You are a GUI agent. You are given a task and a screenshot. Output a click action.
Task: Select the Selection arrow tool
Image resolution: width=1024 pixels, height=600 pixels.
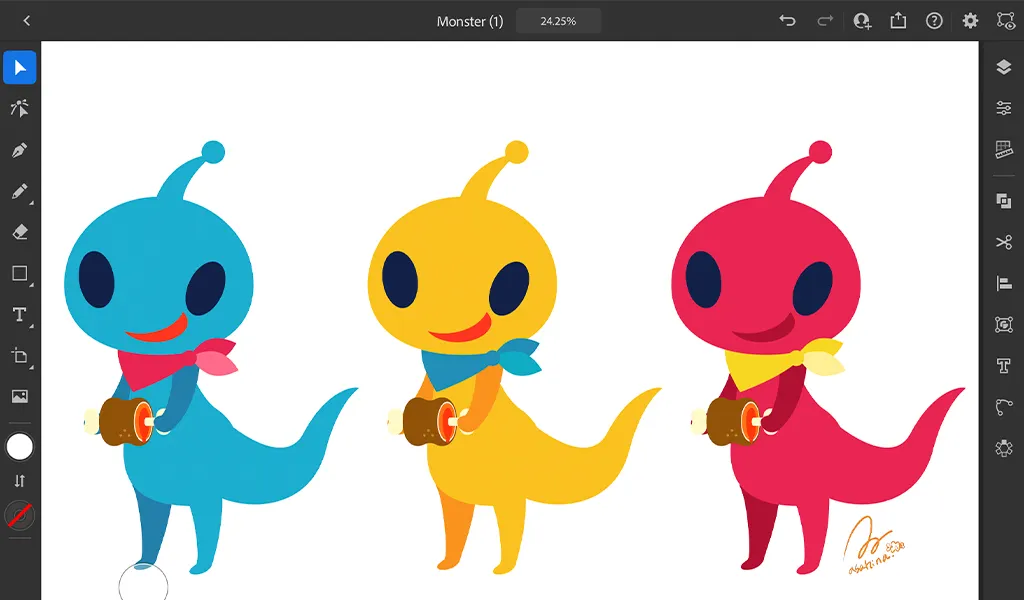tap(20, 68)
